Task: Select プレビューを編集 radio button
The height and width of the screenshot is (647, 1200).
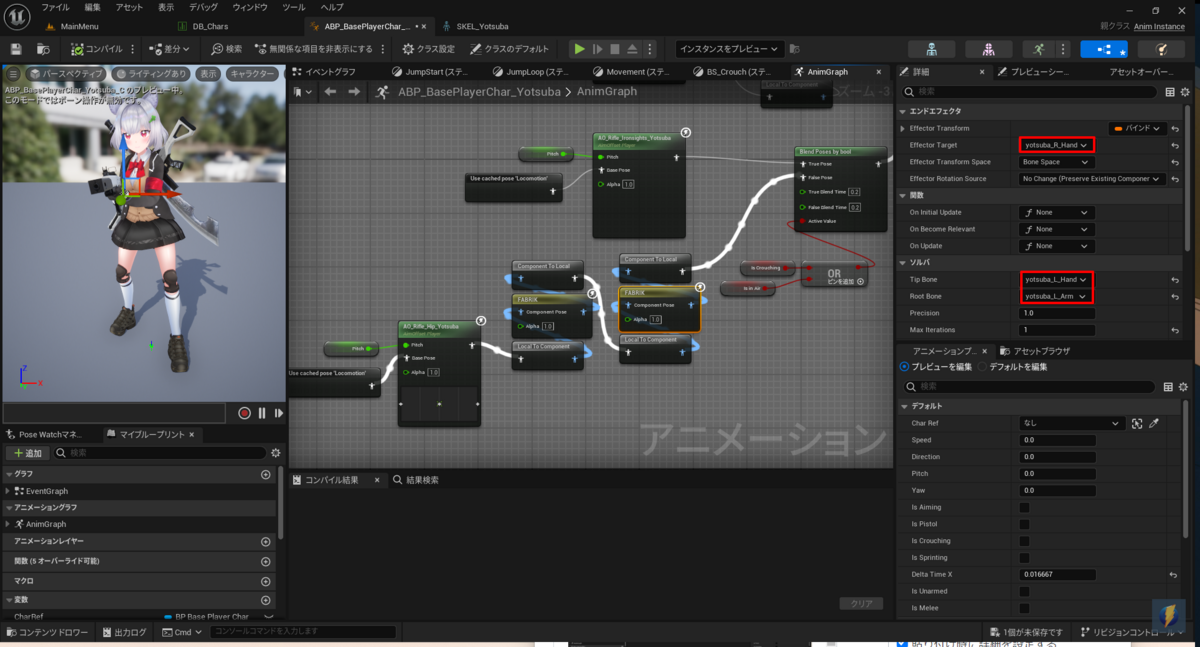Action: coord(906,367)
